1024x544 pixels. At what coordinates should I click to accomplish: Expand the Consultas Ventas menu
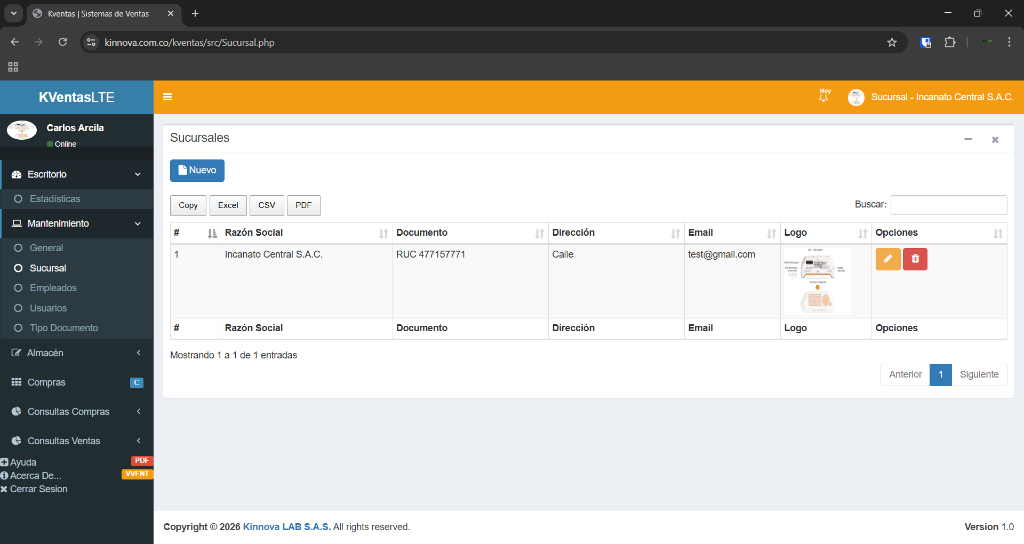pyautogui.click(x=77, y=441)
